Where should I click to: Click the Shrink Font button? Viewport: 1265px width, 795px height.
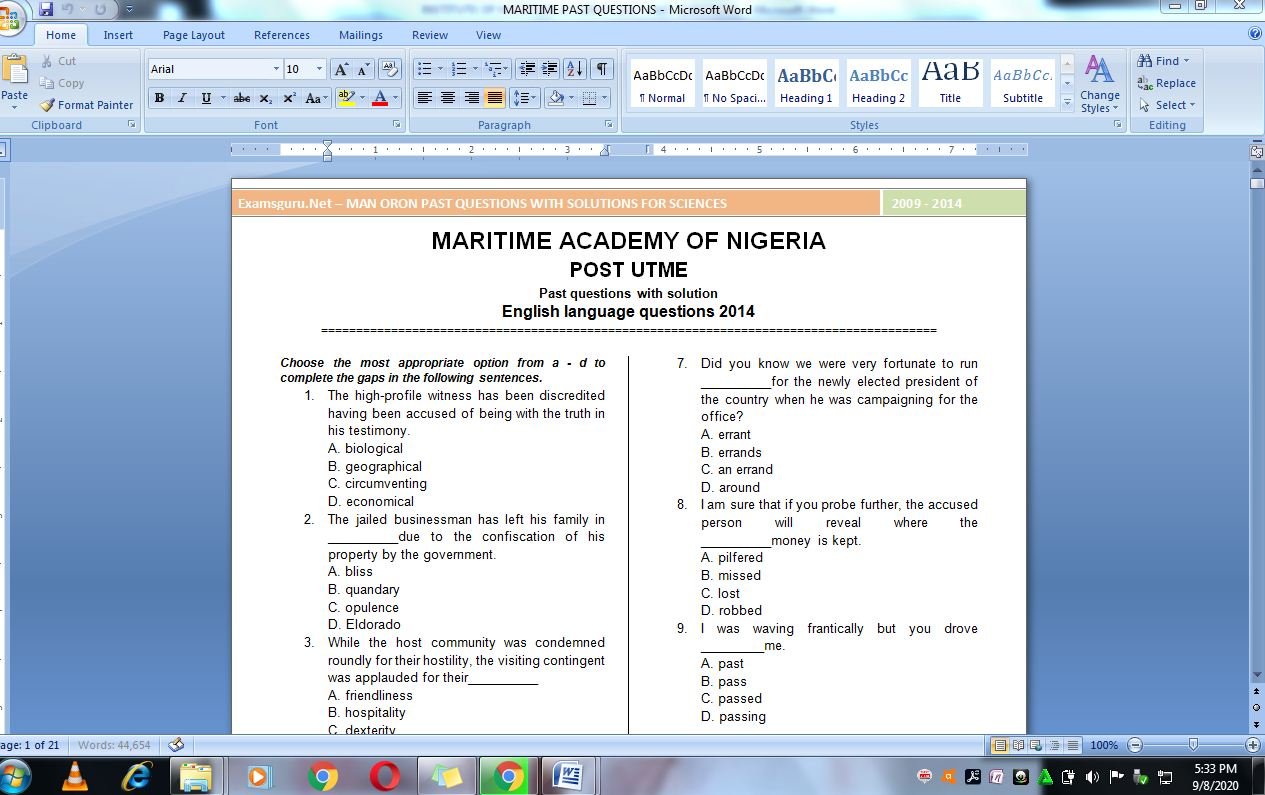pyautogui.click(x=363, y=69)
